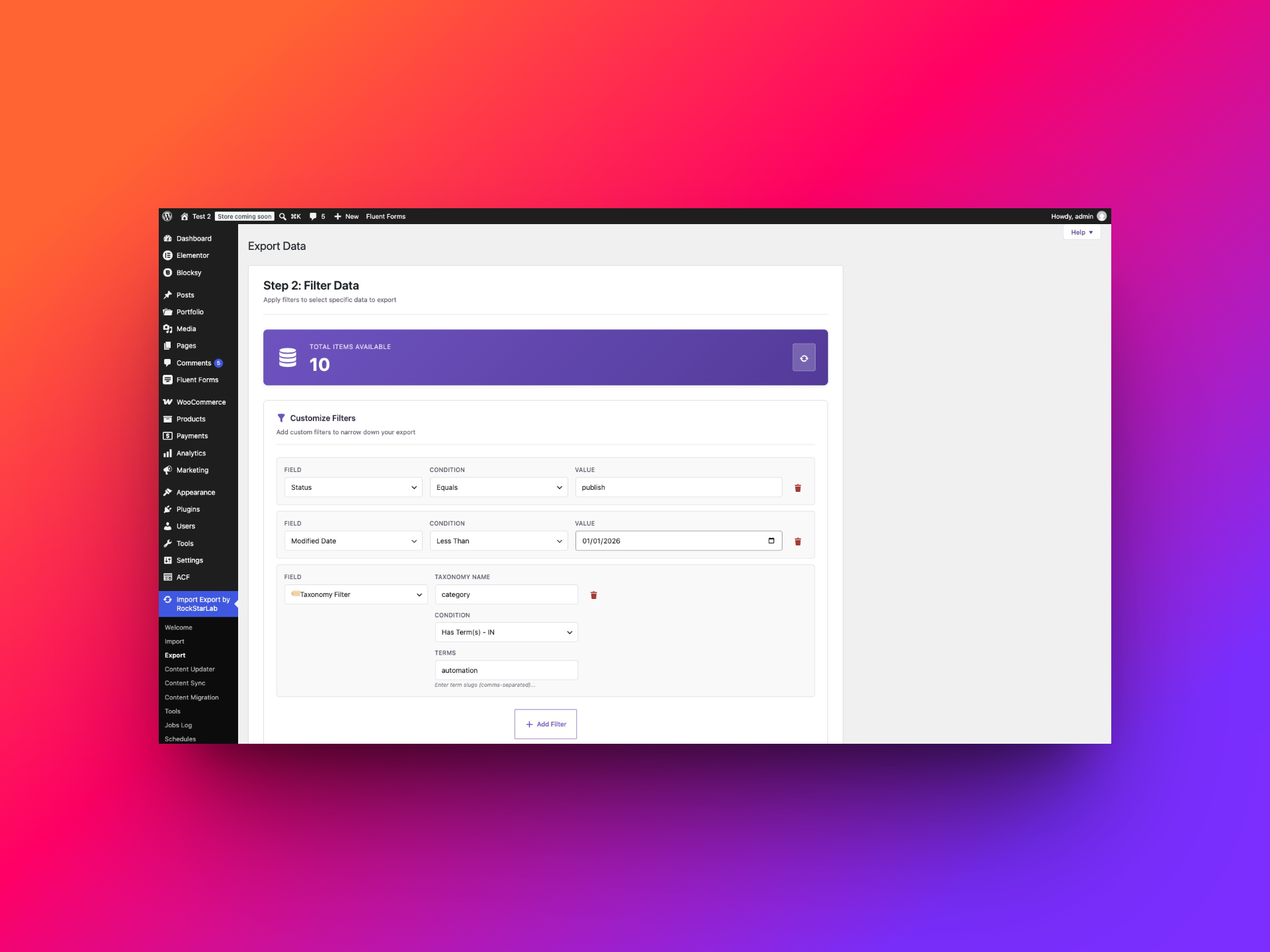The width and height of the screenshot is (1270, 952).
Task: Click admin avatar next to Howdy
Action: [1101, 216]
